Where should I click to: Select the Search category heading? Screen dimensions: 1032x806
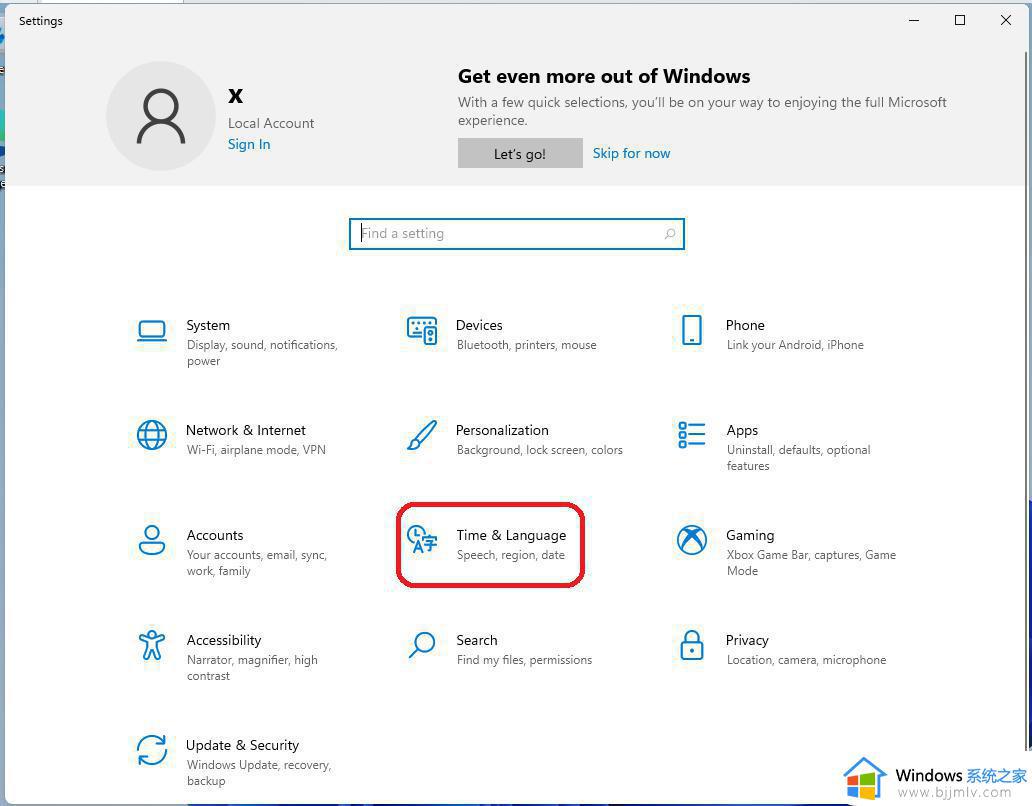click(x=477, y=640)
